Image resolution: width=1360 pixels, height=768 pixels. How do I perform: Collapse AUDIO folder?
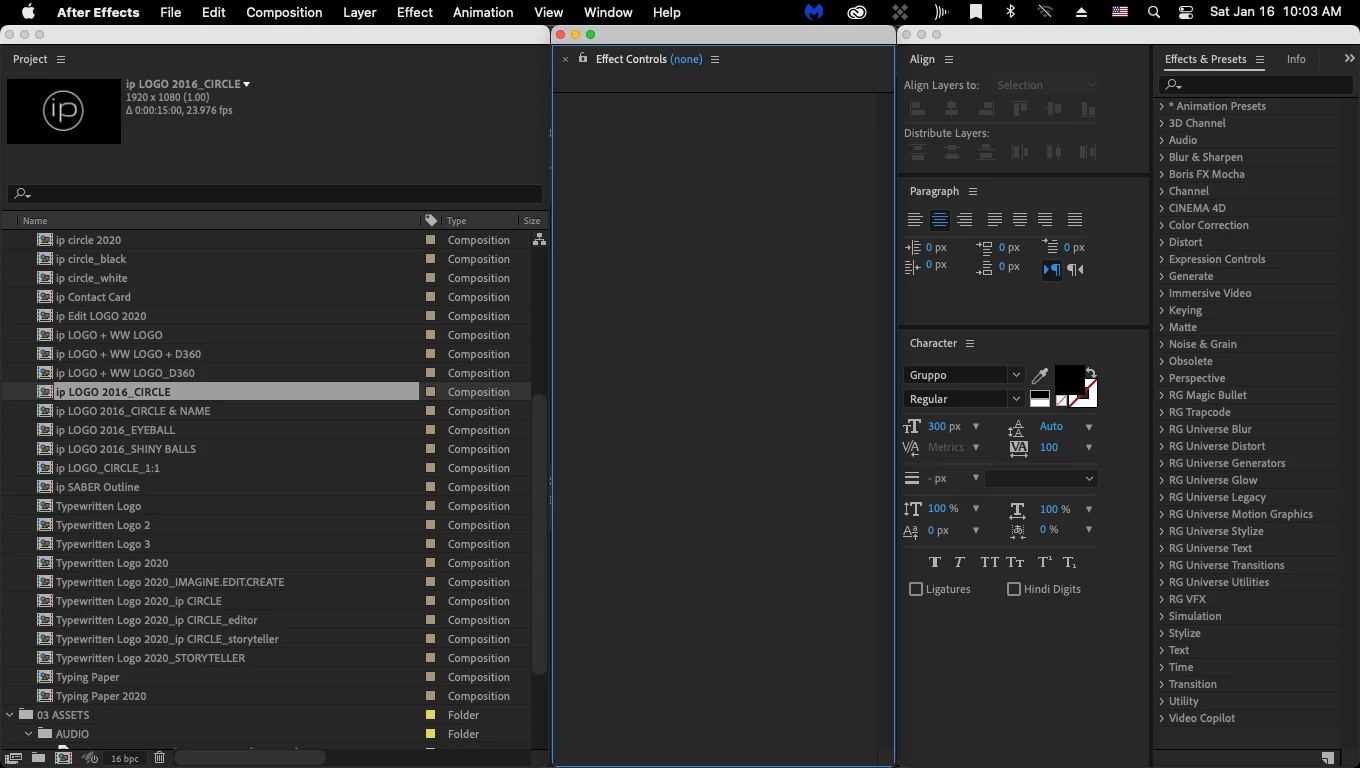(x=29, y=734)
